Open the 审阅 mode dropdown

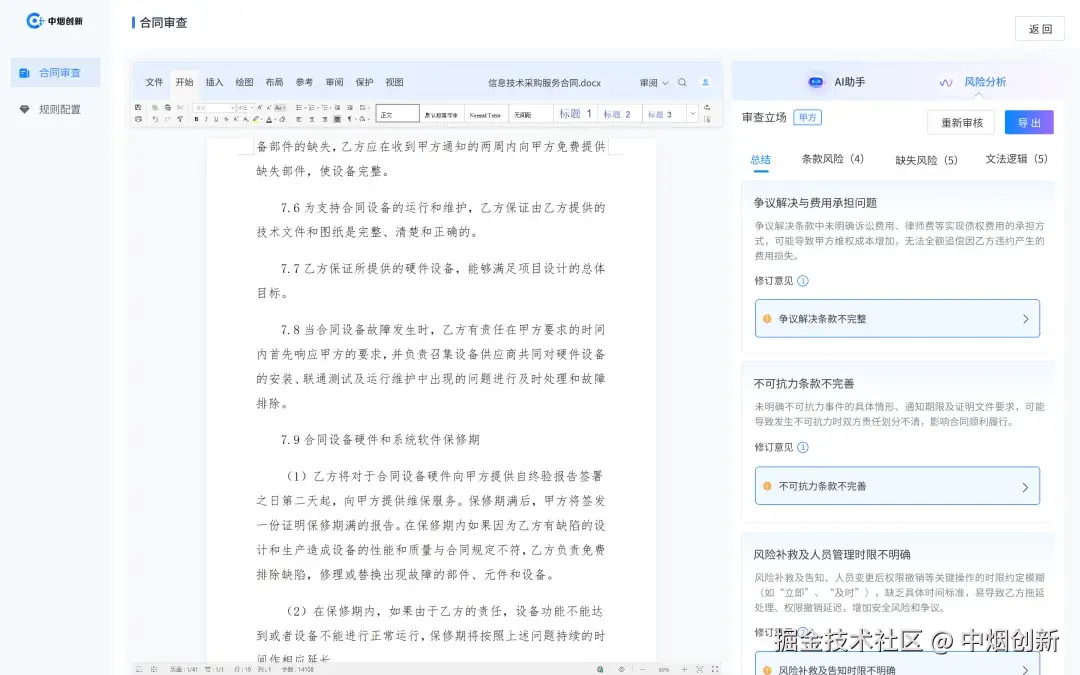point(652,82)
